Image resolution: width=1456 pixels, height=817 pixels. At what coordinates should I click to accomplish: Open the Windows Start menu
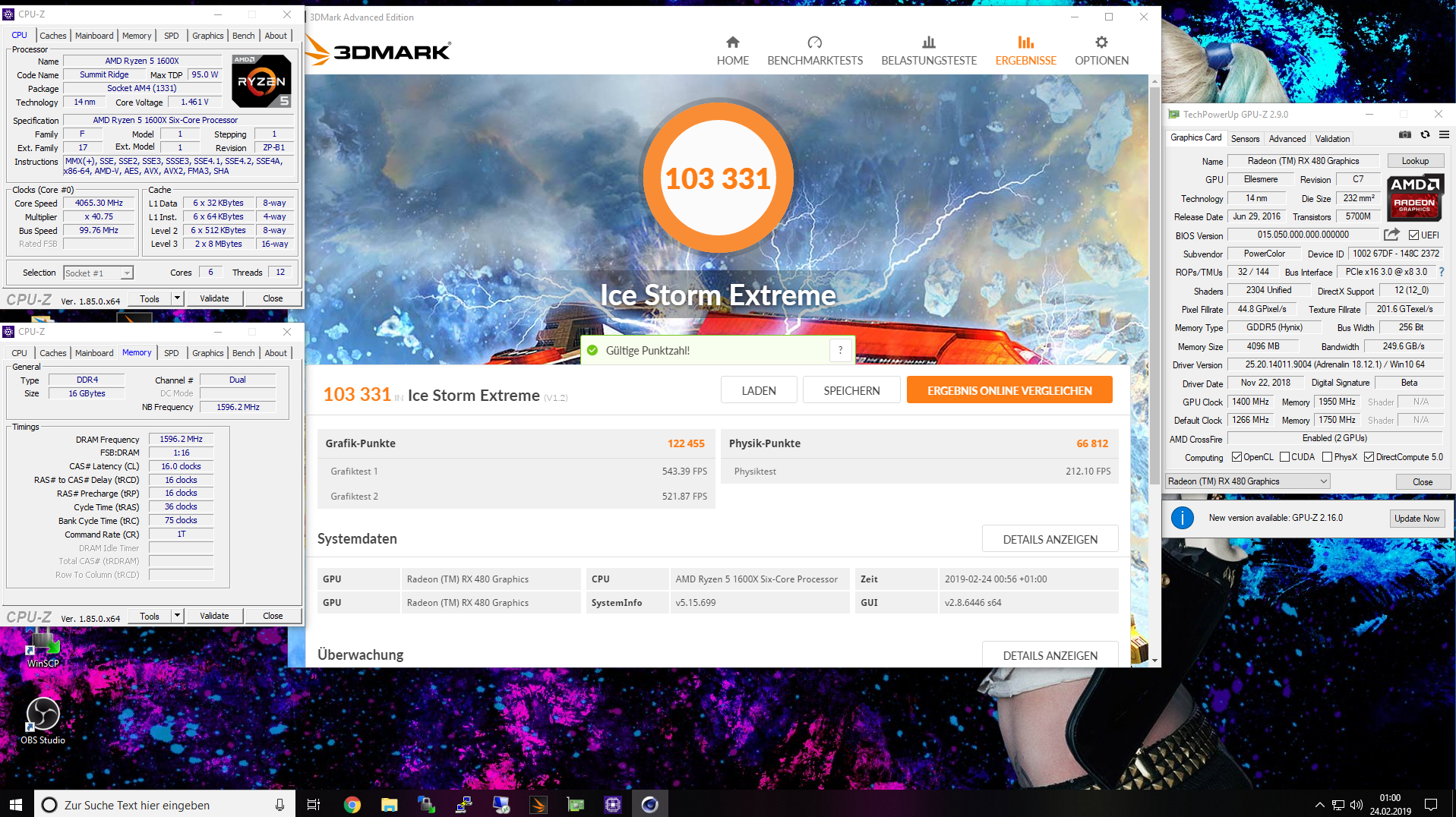coord(17,804)
